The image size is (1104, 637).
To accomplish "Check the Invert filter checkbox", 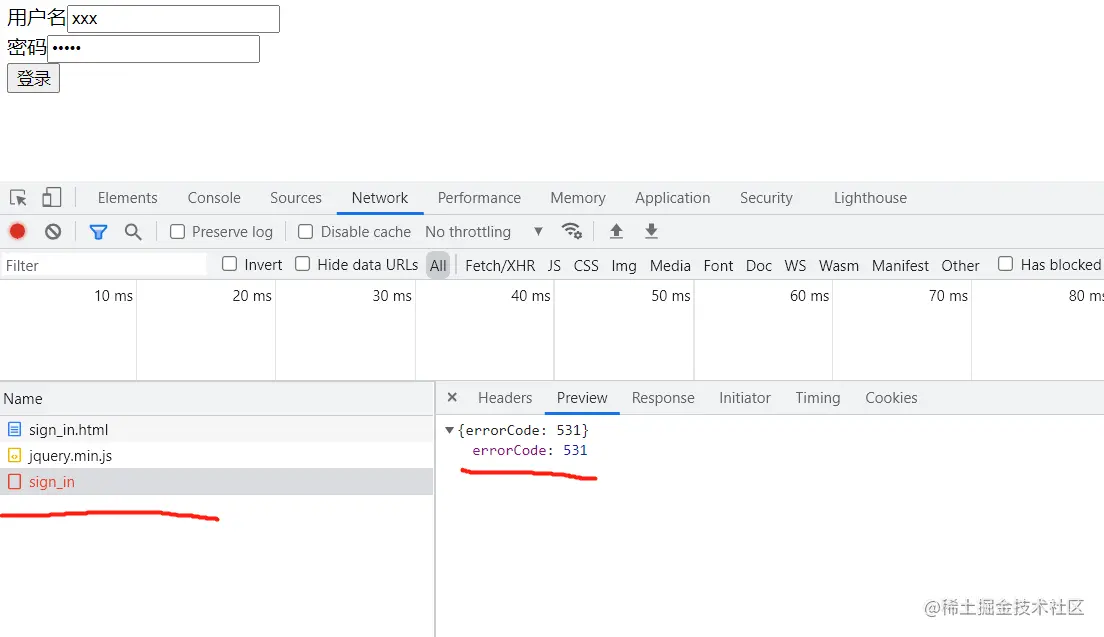I will [x=230, y=264].
